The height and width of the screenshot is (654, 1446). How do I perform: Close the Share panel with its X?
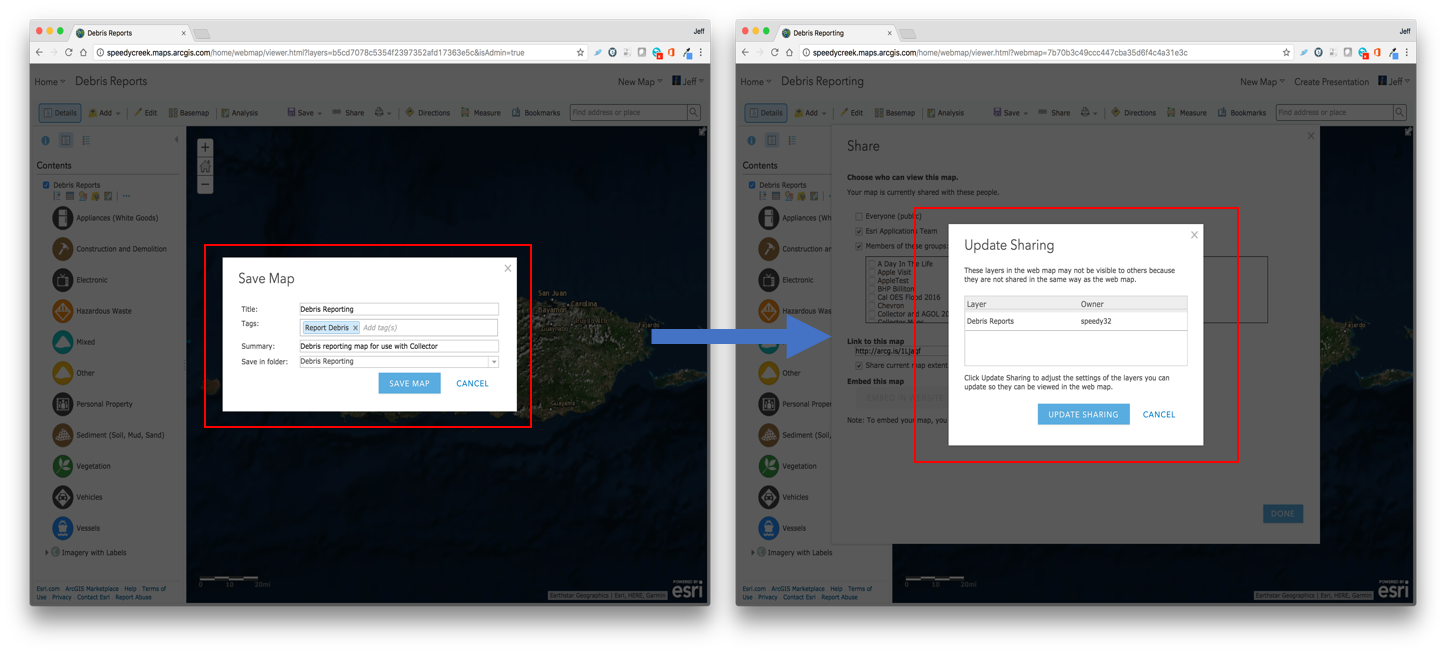tap(1311, 136)
